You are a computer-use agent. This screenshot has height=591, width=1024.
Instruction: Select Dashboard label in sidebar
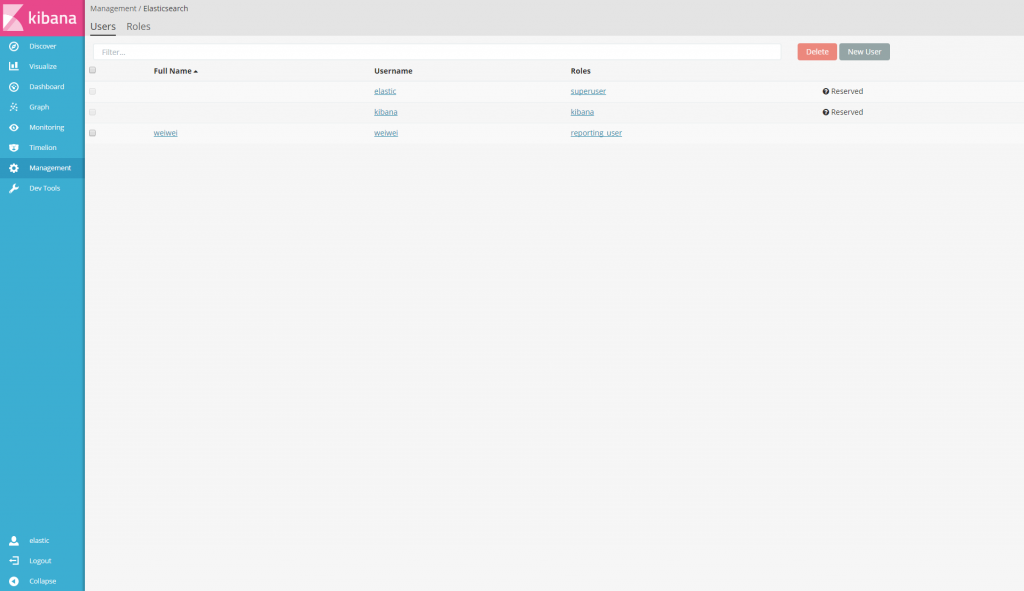(46, 87)
